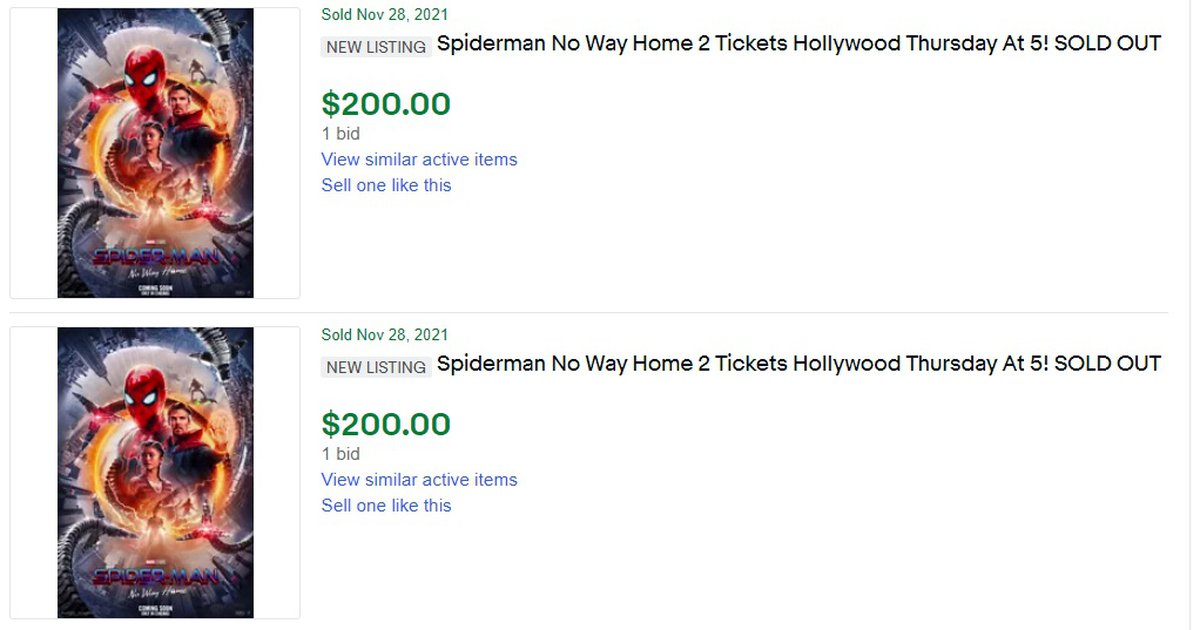Select Sell one like this in second listing
This screenshot has height=630, width=1200.
(x=386, y=505)
